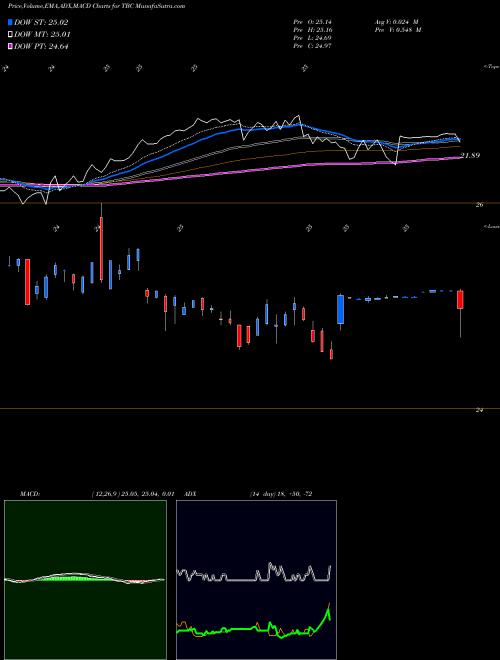The image size is (500, 660).
Task: Click the blue DOW ST legend swatch
Action: (10, 22)
